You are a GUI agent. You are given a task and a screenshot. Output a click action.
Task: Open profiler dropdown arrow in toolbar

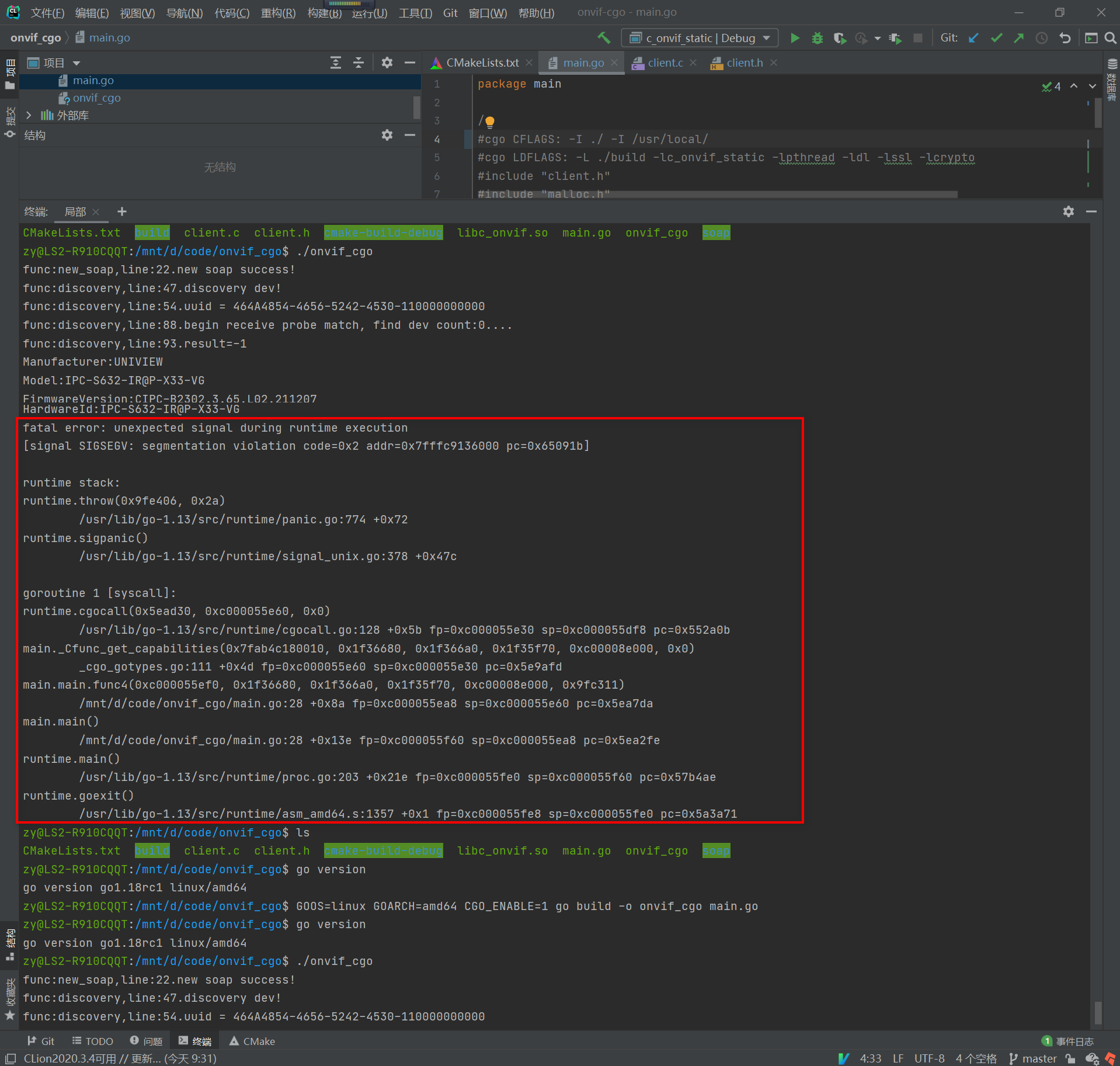[x=877, y=39]
